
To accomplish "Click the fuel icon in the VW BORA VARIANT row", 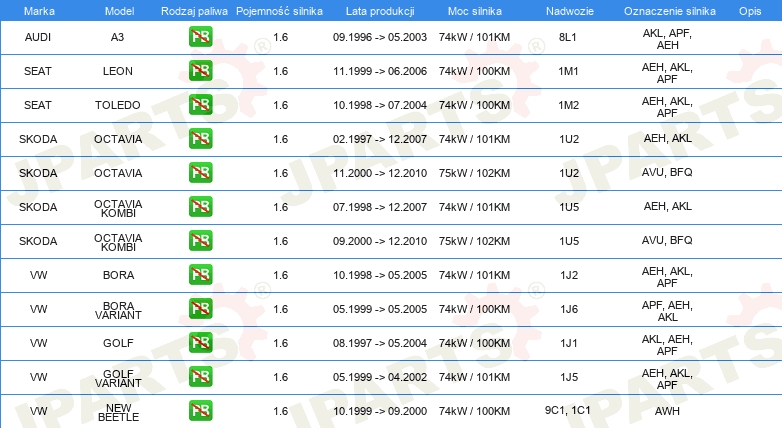I will [x=200, y=308].
